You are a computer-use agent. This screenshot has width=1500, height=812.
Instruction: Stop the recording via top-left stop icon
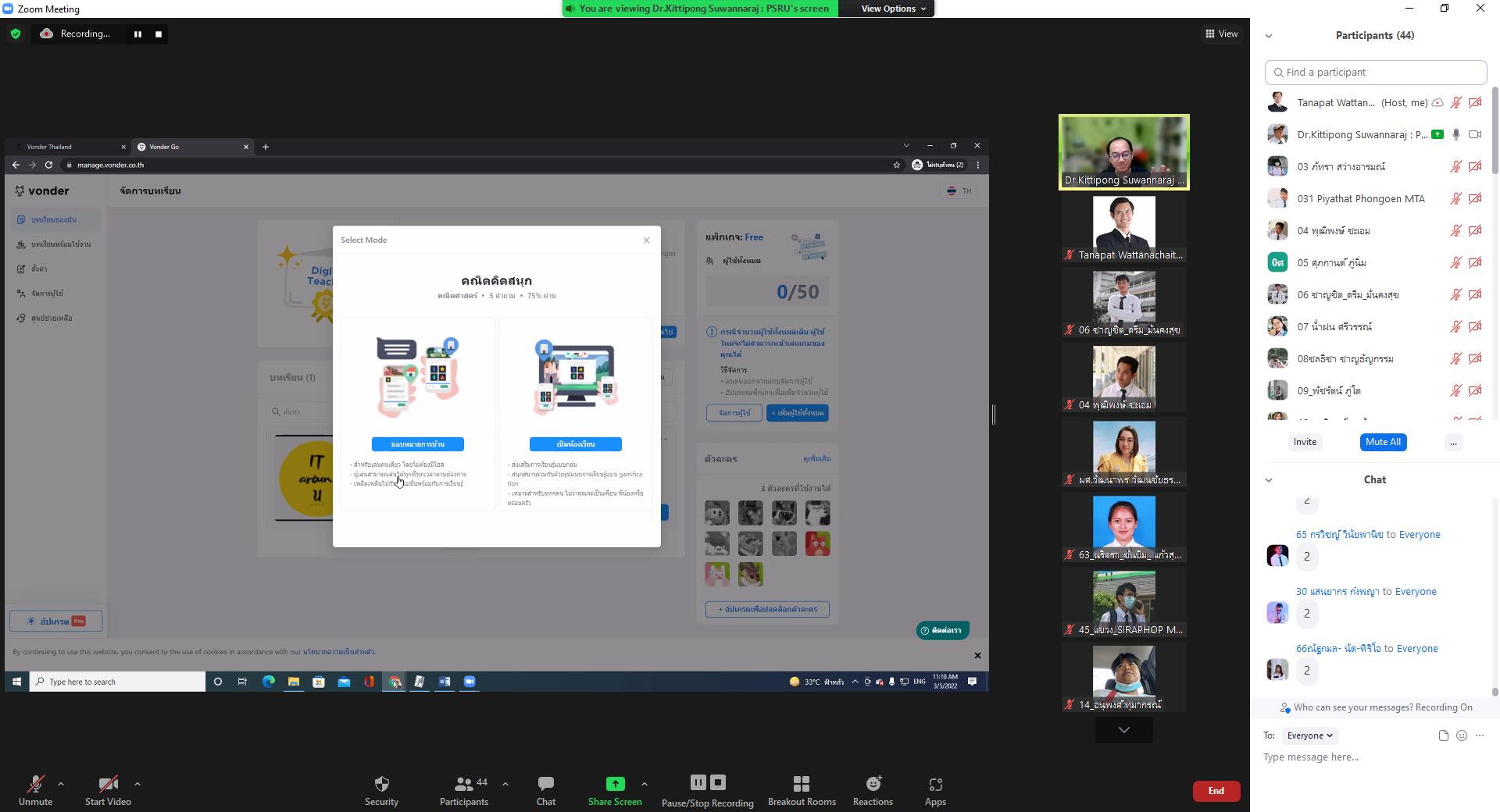coord(159,34)
